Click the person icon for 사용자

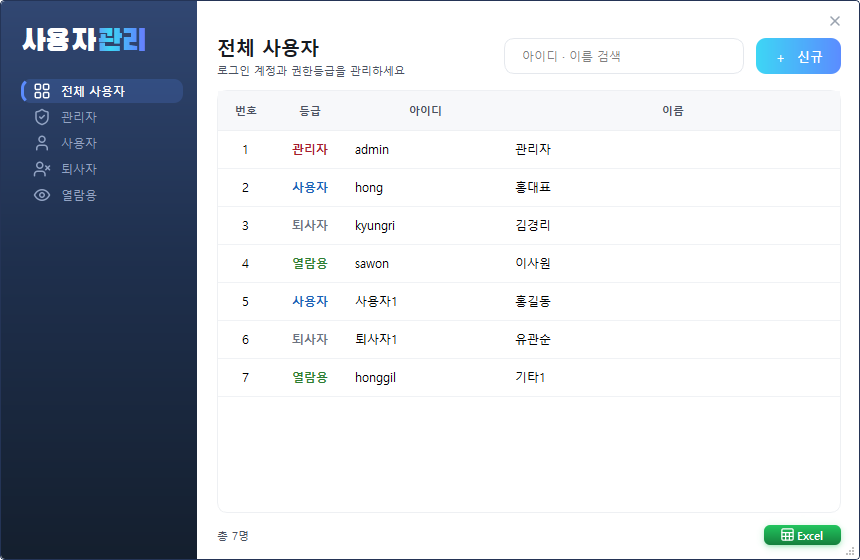click(42, 143)
